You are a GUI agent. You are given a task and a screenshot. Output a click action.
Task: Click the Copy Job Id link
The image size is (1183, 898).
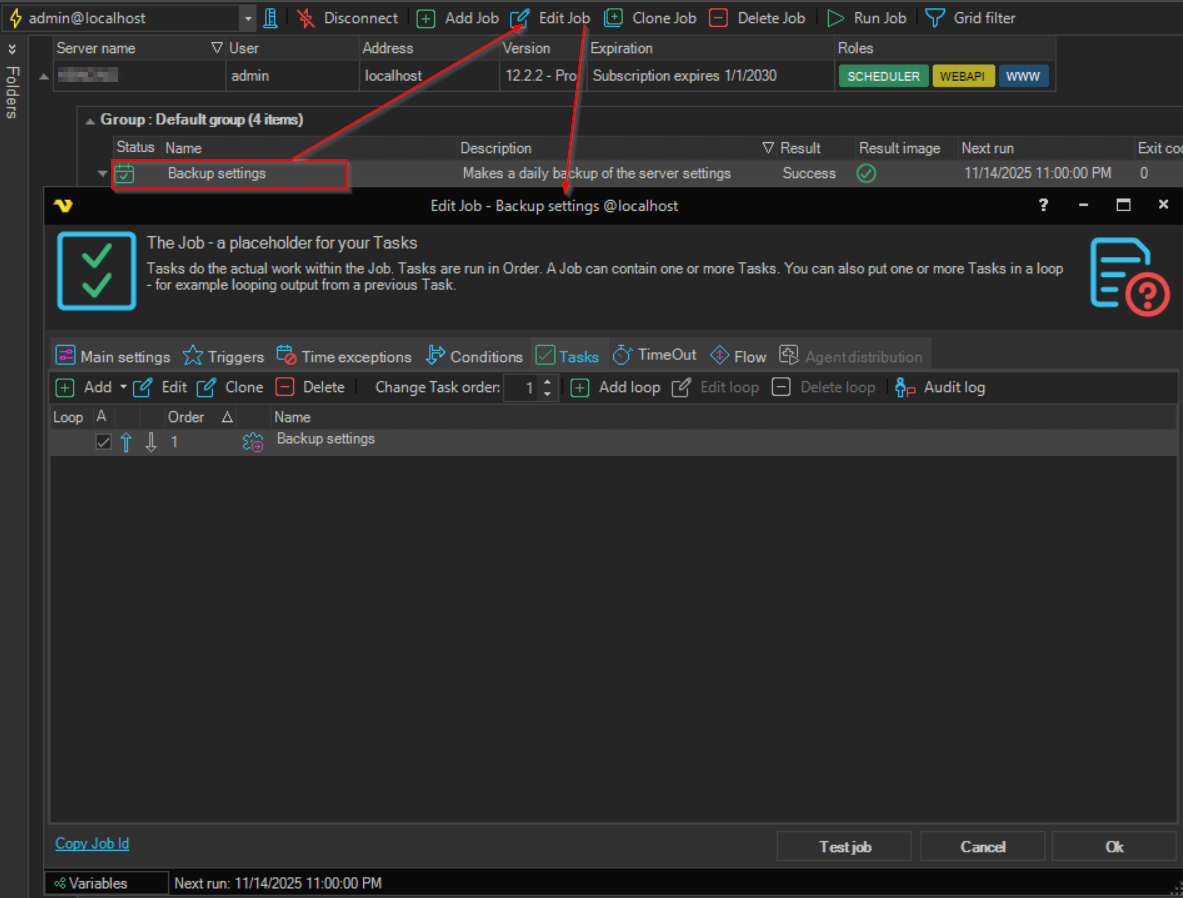pos(92,844)
